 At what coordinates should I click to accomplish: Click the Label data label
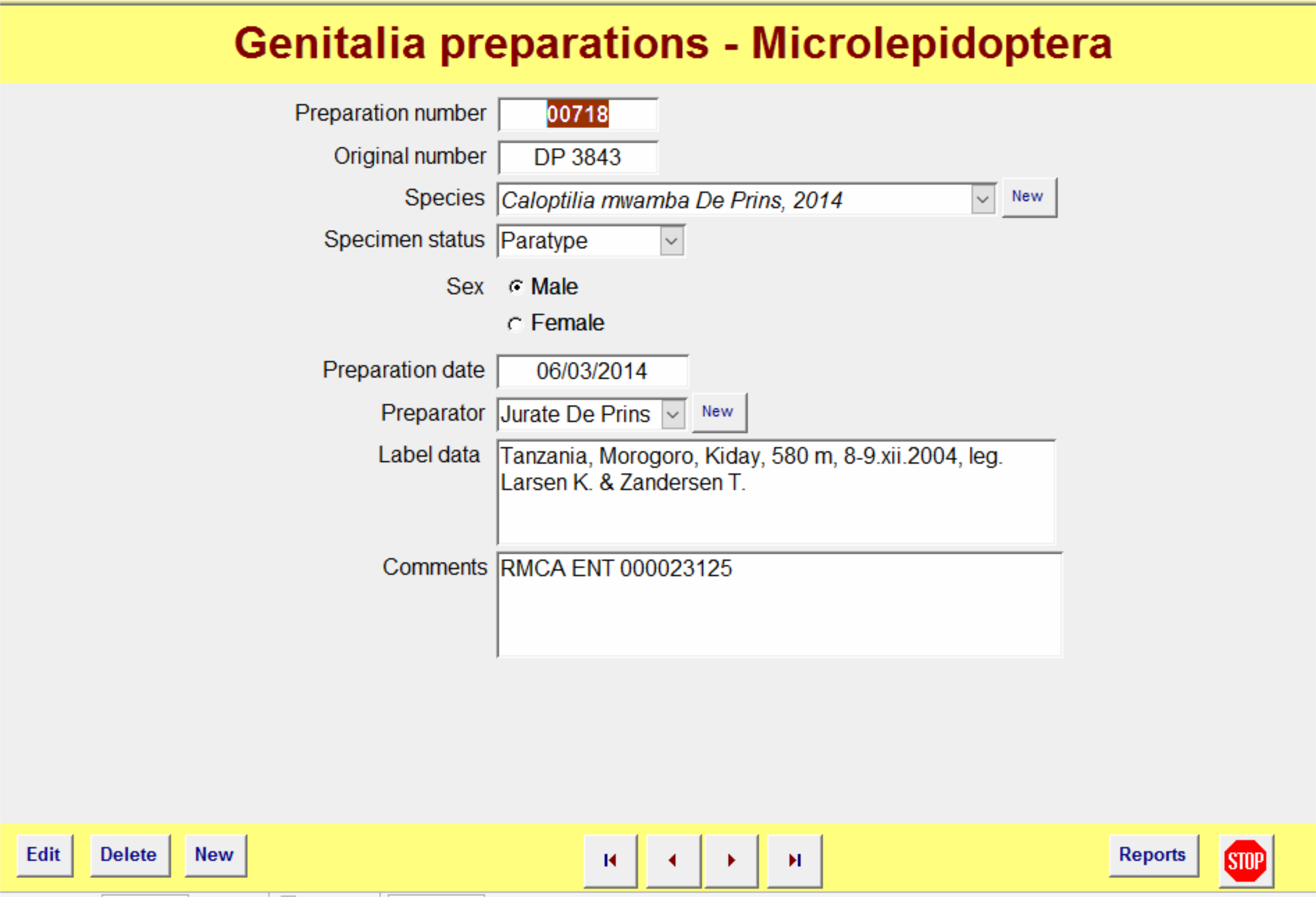click(429, 455)
